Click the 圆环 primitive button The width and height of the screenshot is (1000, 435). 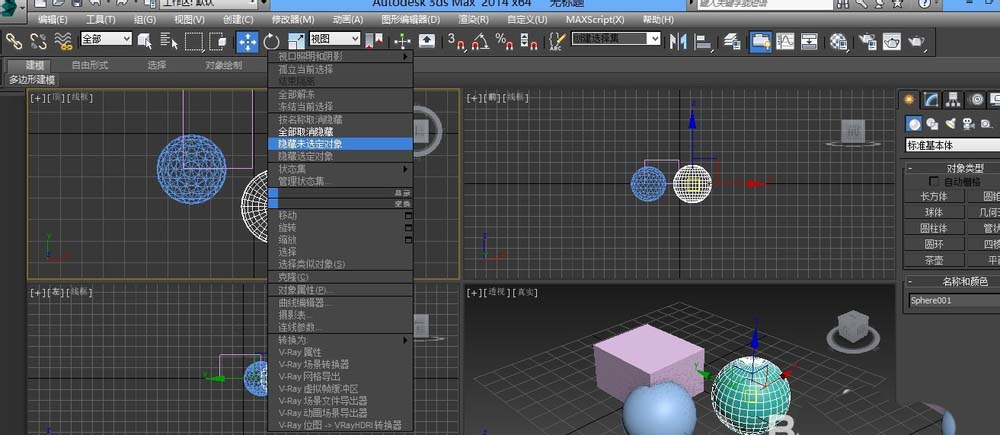[x=935, y=244]
